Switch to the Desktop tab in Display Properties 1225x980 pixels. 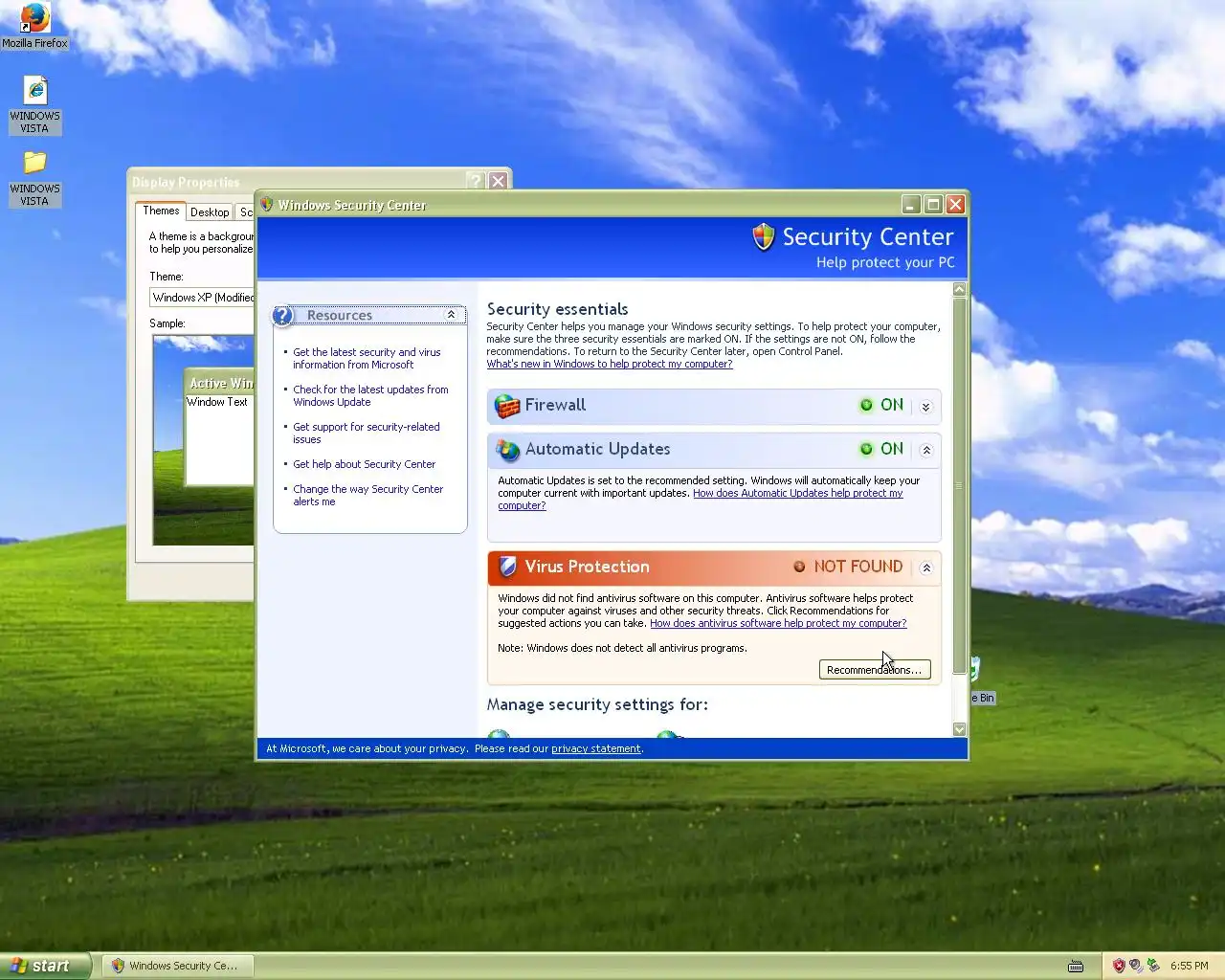210,212
